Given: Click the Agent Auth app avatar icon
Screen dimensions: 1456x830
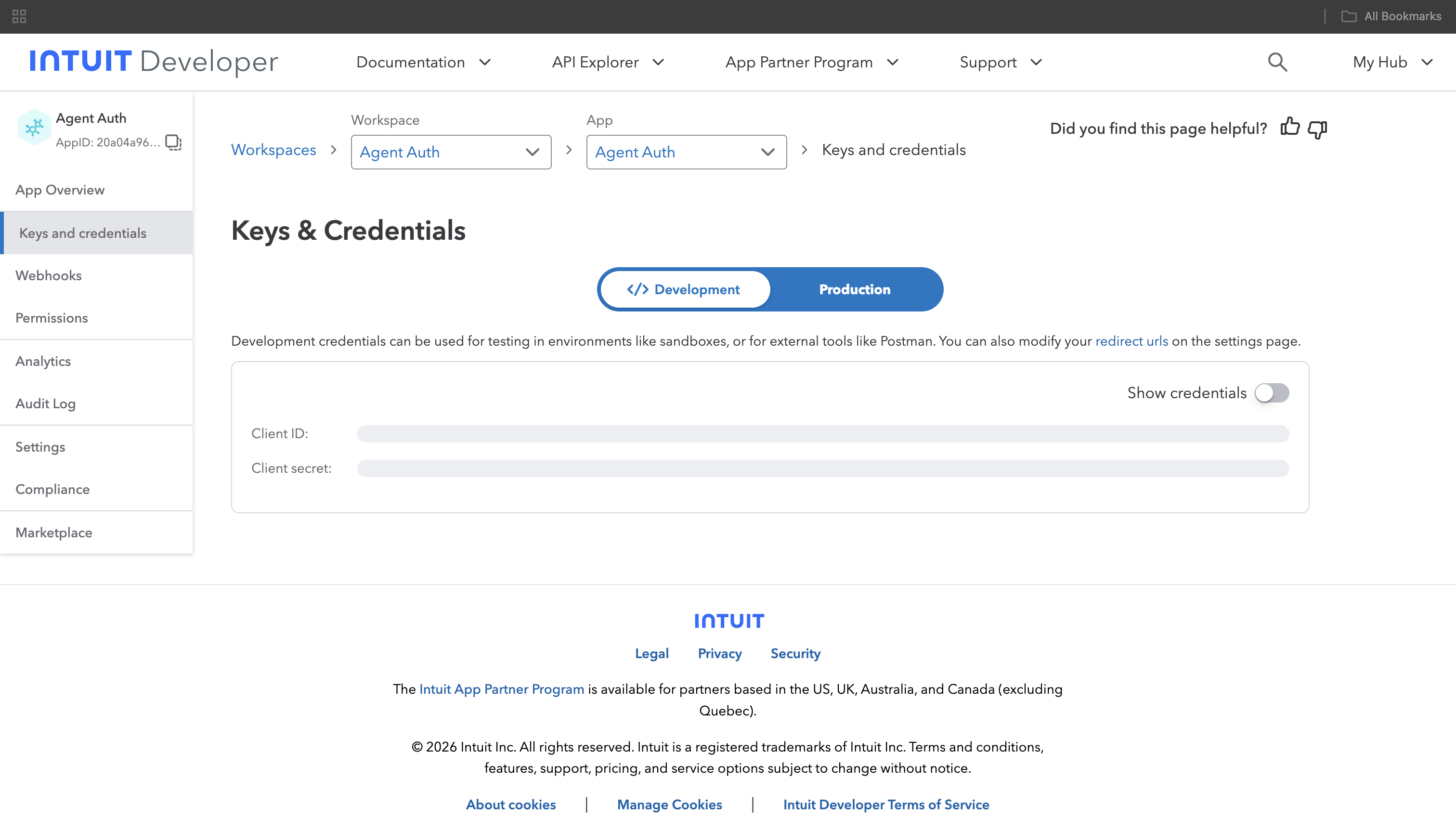Looking at the screenshot, I should pos(34,128).
